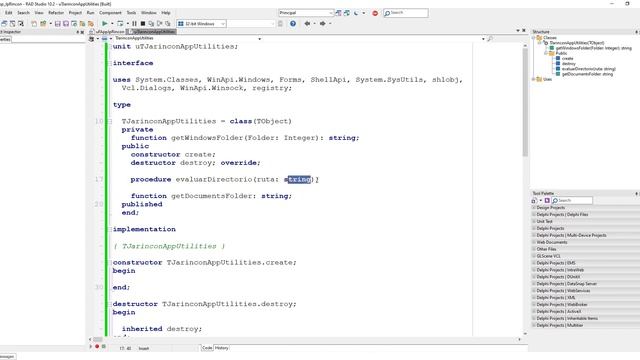Image resolution: width=640 pixels, height=360 pixels.
Task: Click the red stop icon near search
Action: [375, 13]
